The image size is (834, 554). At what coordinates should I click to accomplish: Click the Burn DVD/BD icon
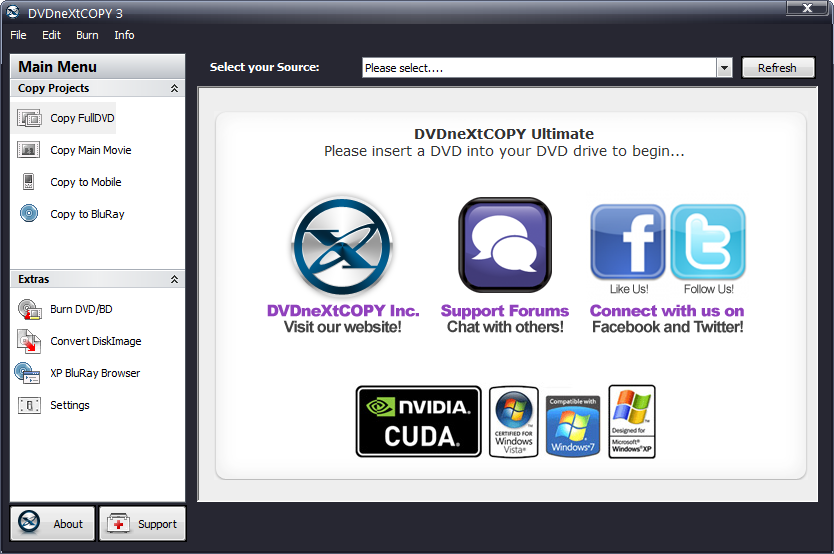click(x=29, y=309)
